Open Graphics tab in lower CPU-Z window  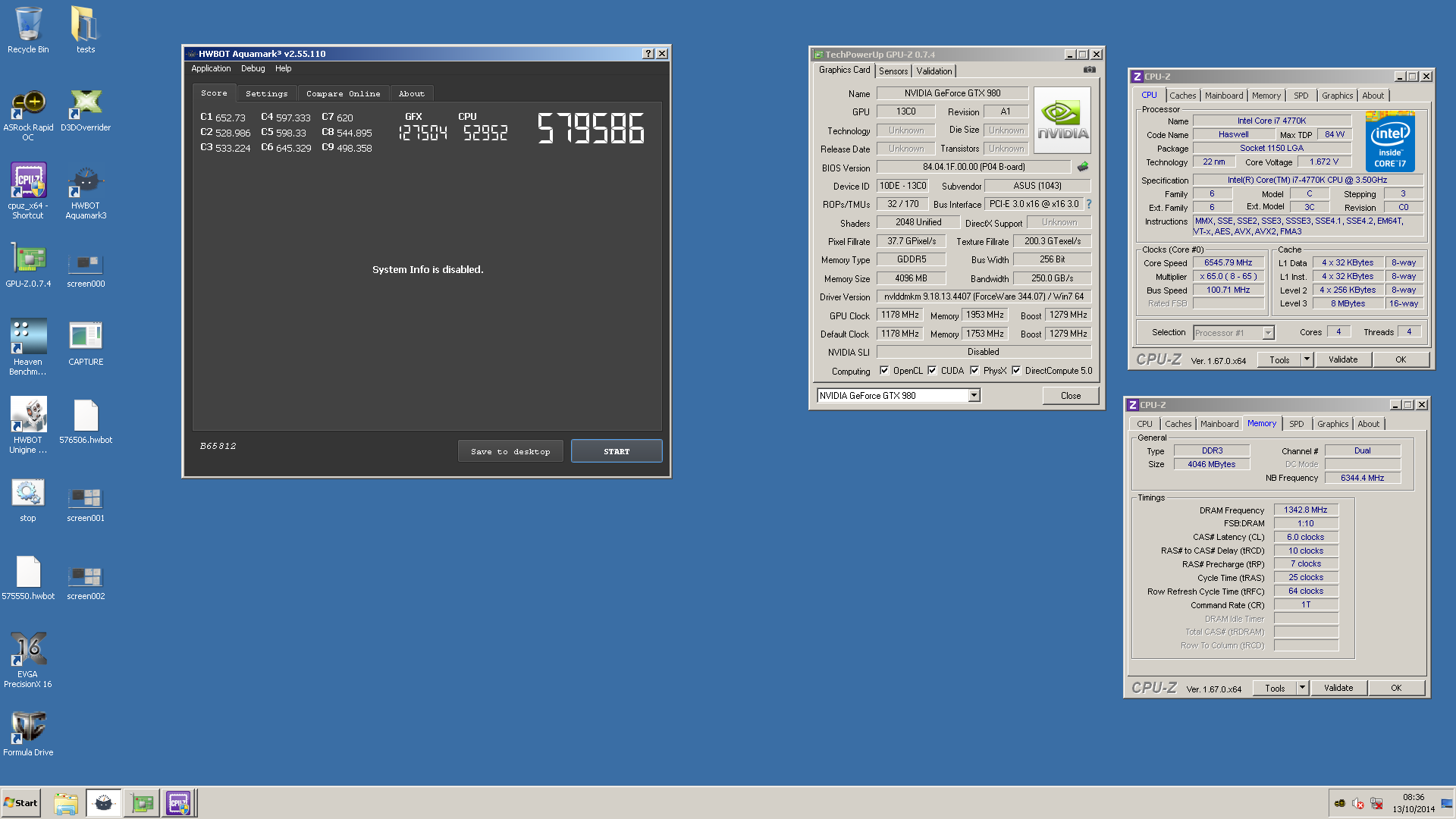[x=1332, y=424]
